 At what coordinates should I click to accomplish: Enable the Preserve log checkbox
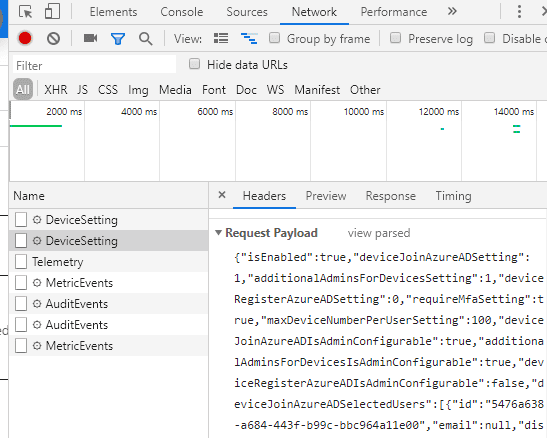tap(395, 38)
